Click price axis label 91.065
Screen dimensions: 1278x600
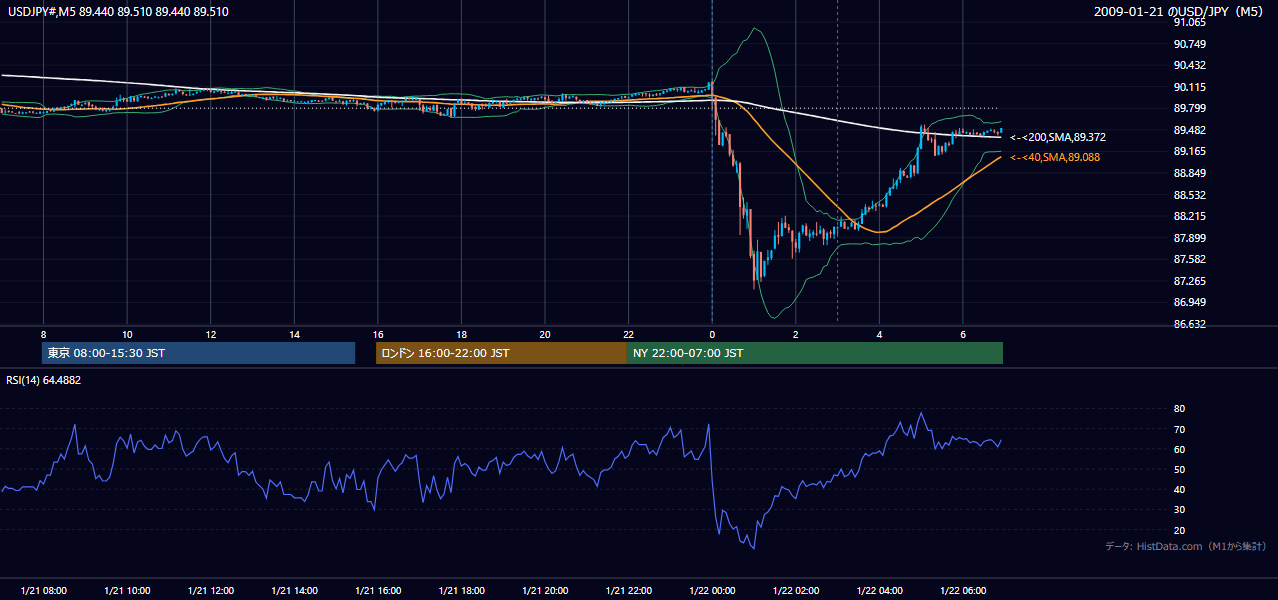[x=1191, y=22]
